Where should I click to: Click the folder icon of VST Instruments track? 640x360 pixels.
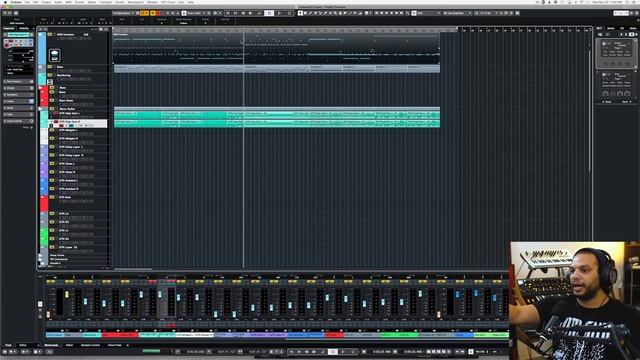click(40, 259)
